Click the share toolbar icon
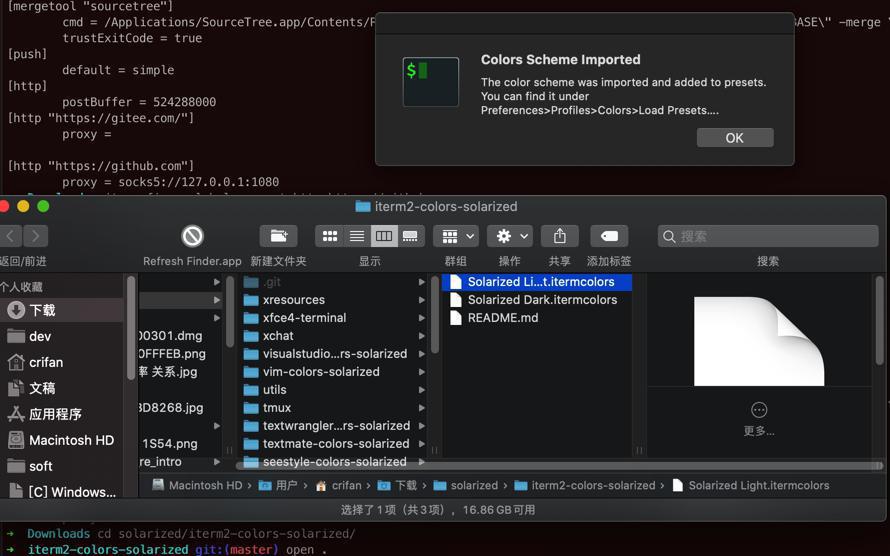This screenshot has width=890, height=556. point(560,236)
